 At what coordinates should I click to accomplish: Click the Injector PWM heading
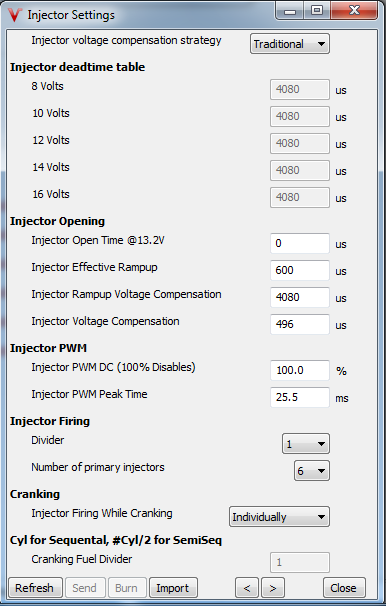[x=48, y=348]
